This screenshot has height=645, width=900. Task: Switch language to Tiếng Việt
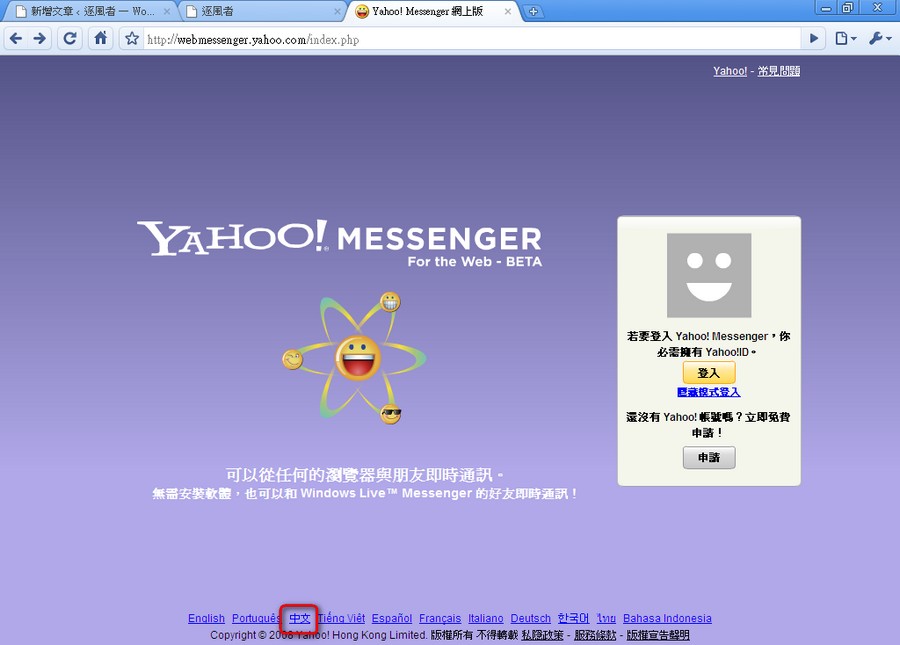pos(342,618)
